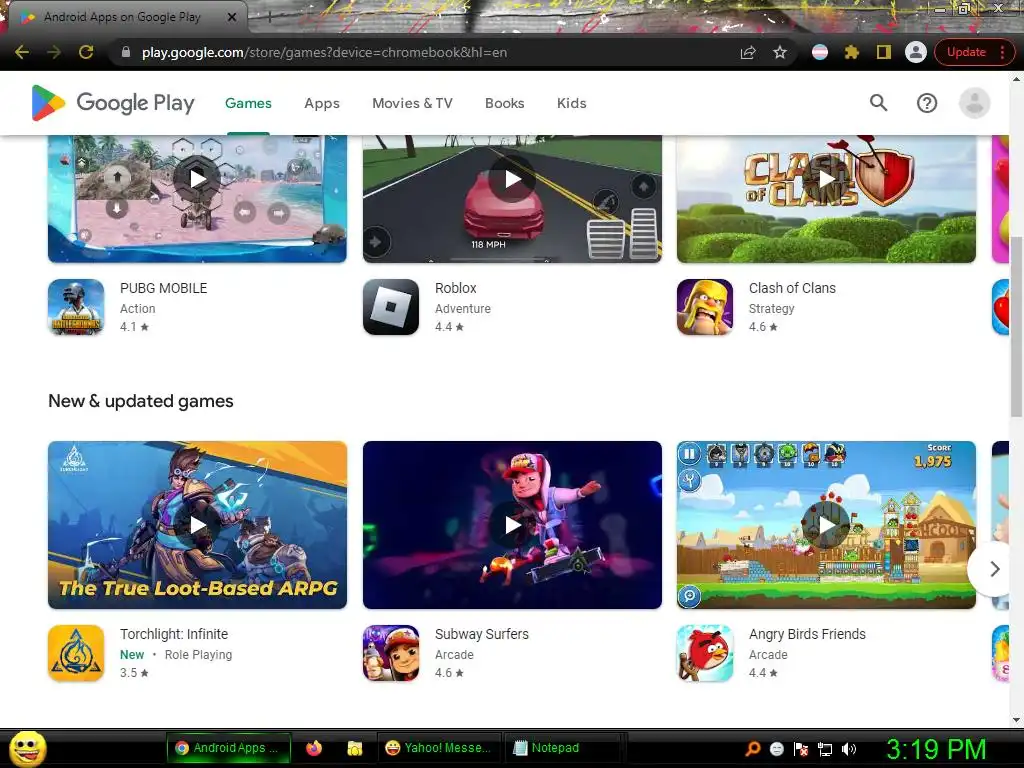
Task: Open the smiley Start button in taskbar
Action: coord(27,748)
